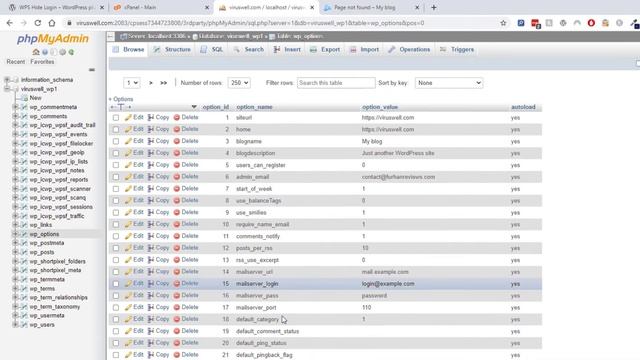Open the Import tab
This screenshot has height=360, width=640.
(x=364, y=49)
